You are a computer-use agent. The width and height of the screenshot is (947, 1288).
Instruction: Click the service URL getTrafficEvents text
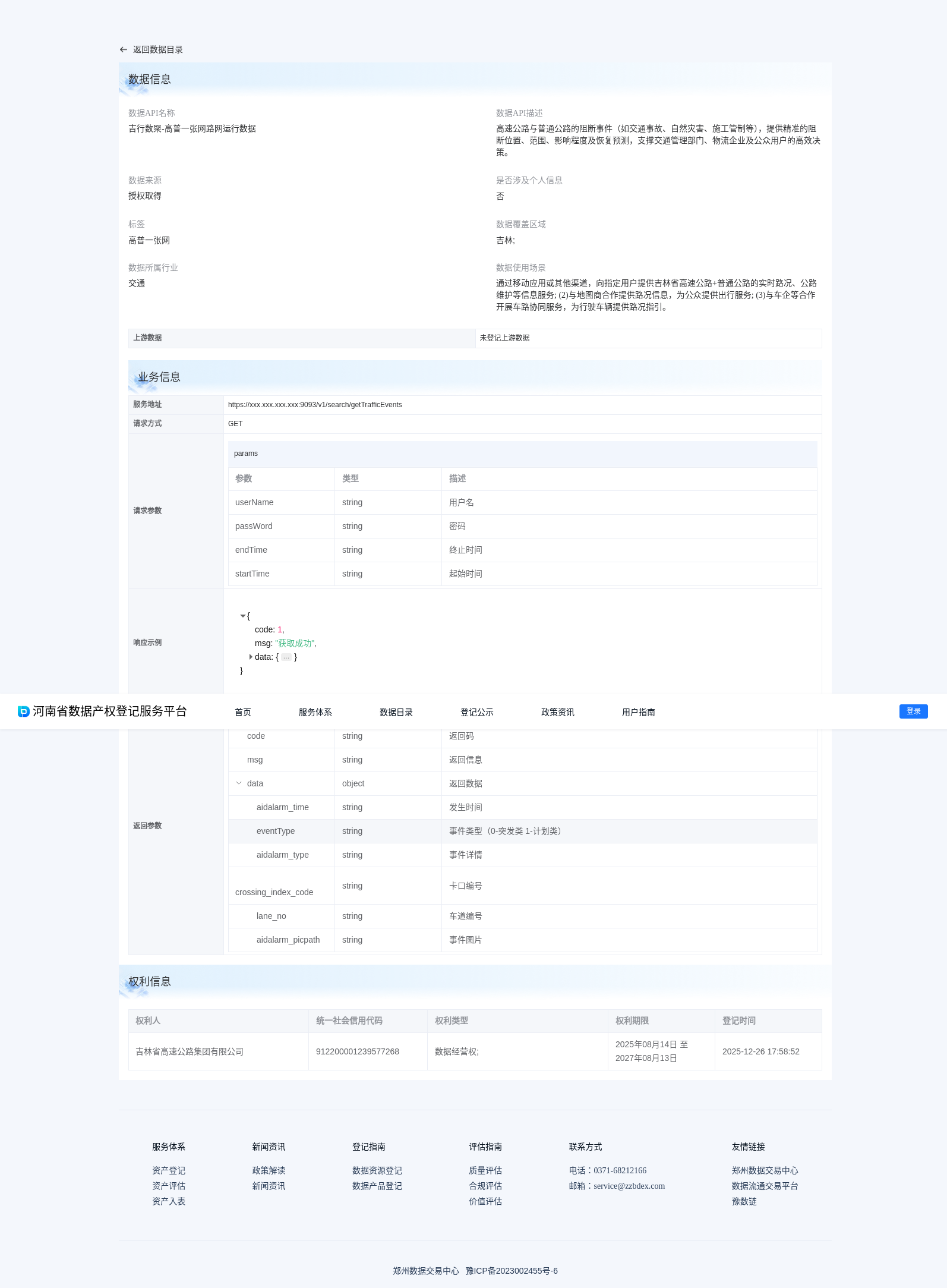click(315, 405)
